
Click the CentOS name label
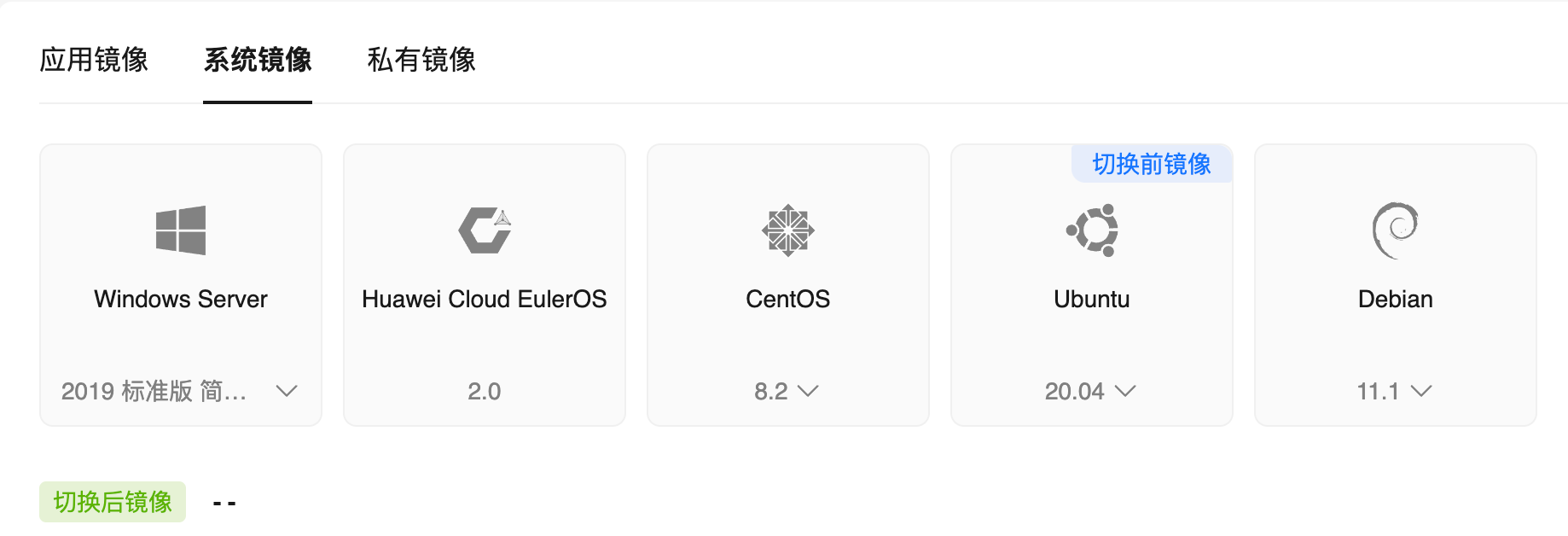click(788, 299)
